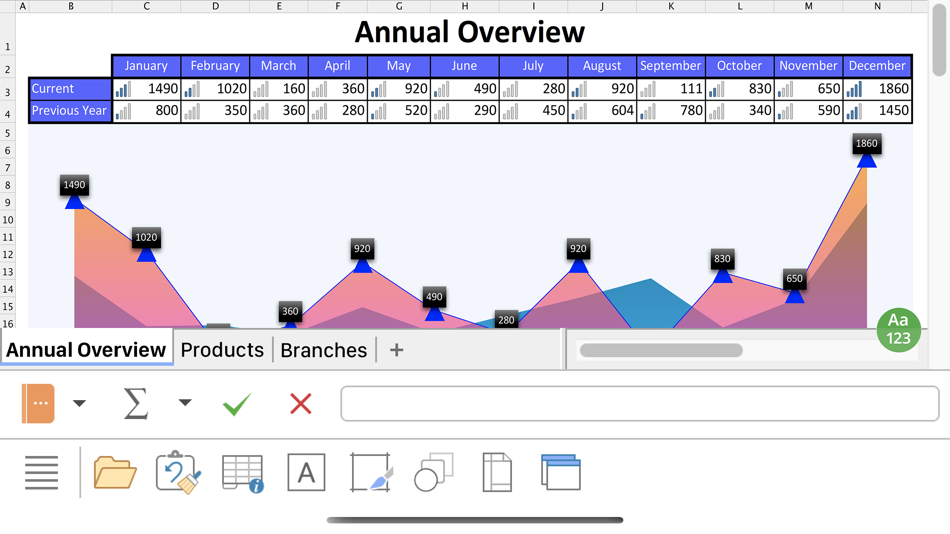Select the cell with value 1490

(146, 88)
